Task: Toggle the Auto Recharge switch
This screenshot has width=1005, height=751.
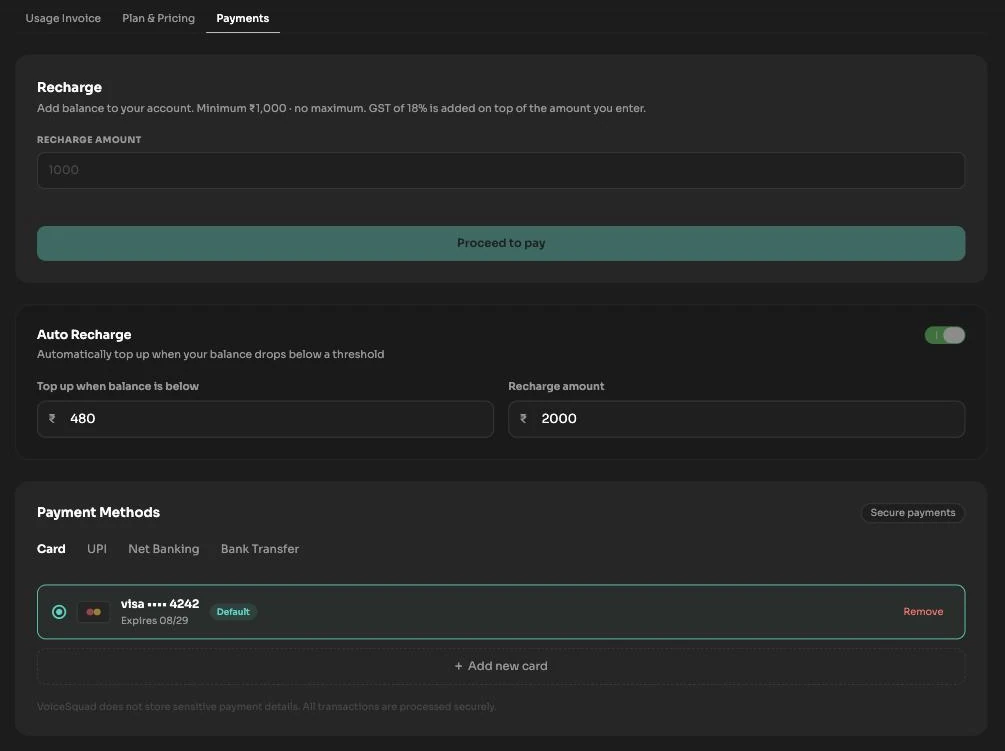Action: click(944, 335)
